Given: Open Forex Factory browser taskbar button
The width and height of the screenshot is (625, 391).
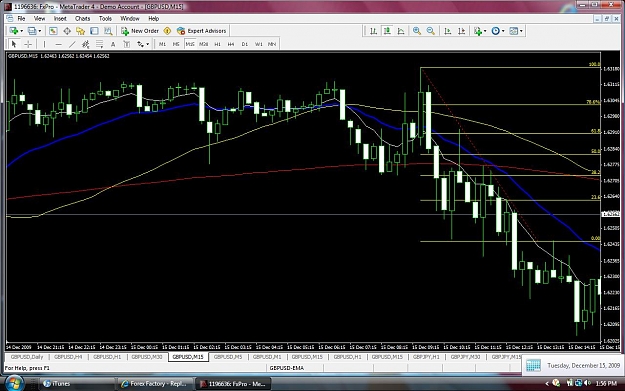Looking at the screenshot, I should pyautogui.click(x=155, y=383).
